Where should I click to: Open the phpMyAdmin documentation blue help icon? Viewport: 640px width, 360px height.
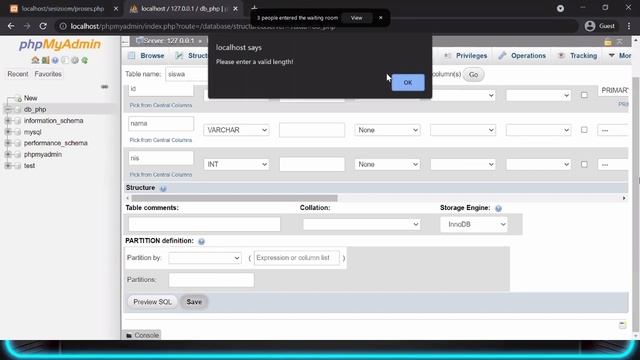coord(55,60)
